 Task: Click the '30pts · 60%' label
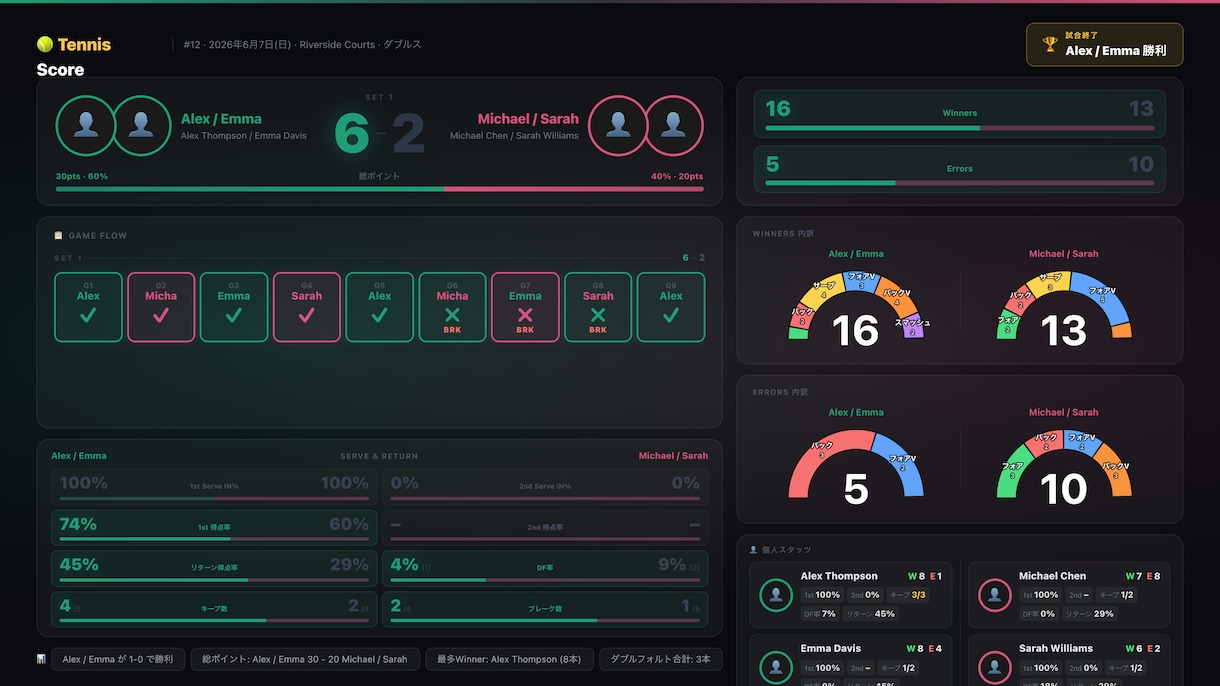click(x=82, y=176)
